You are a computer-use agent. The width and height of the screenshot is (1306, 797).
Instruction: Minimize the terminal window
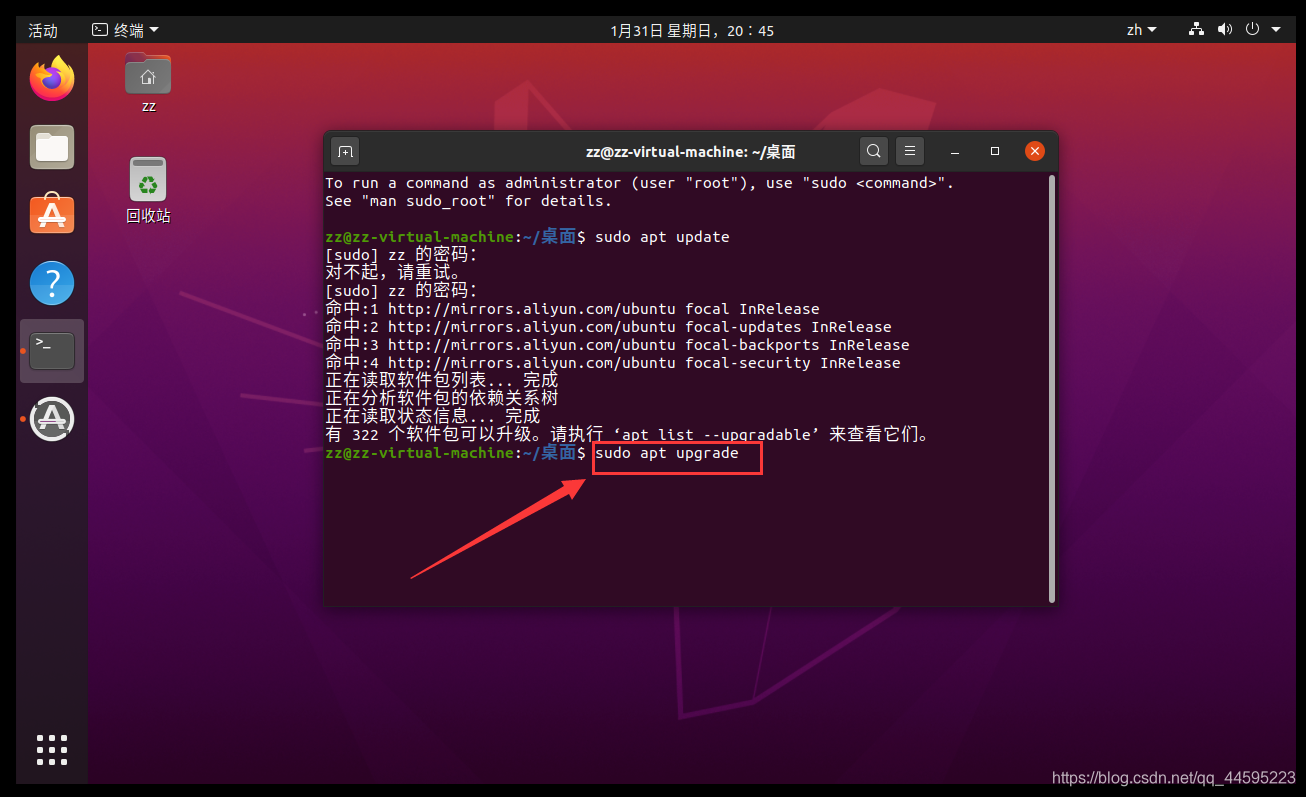coord(955,152)
